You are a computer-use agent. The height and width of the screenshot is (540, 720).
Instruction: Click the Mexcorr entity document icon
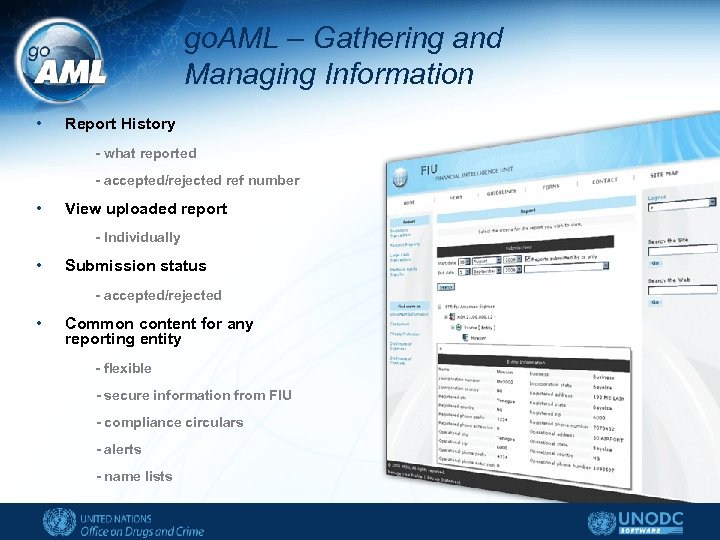click(x=465, y=338)
